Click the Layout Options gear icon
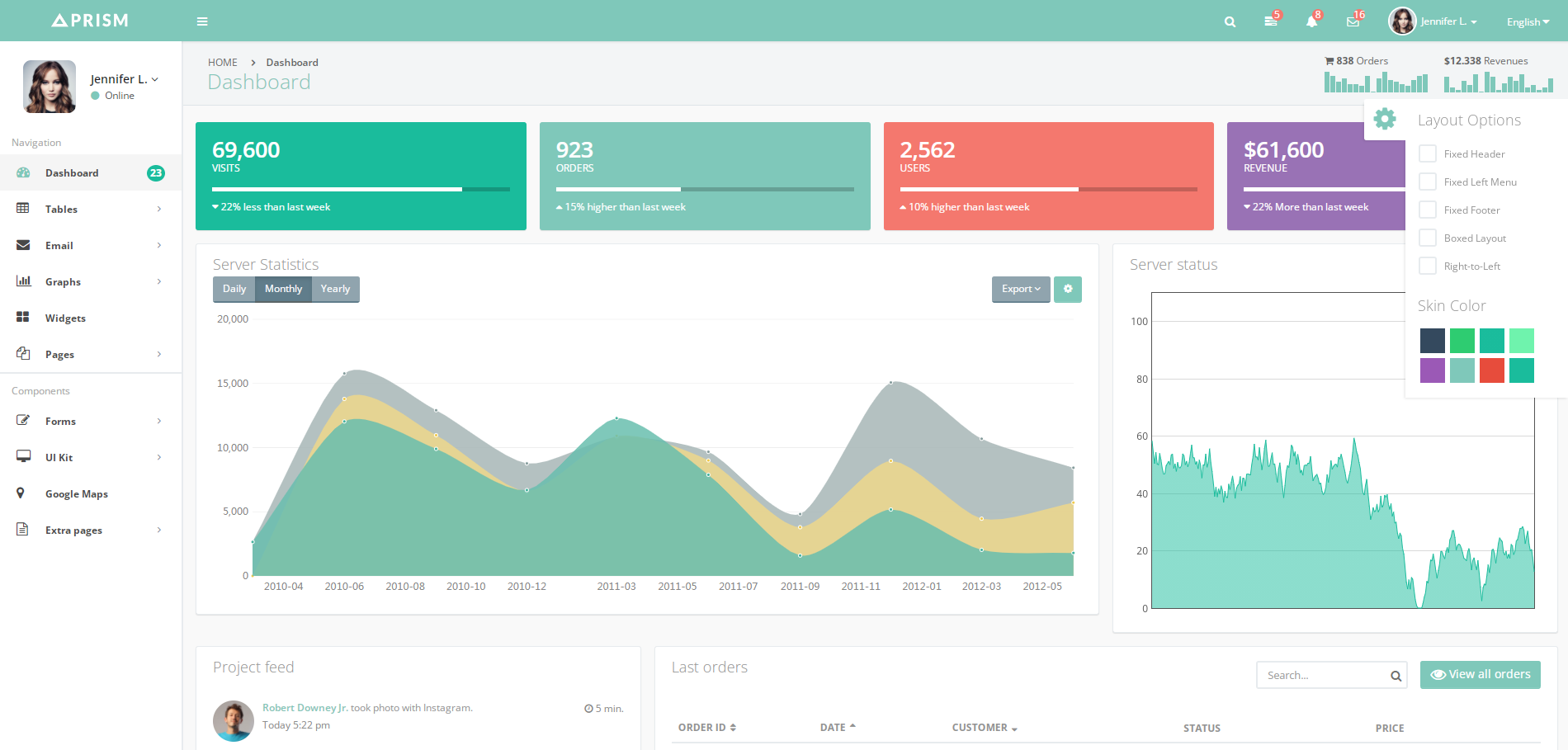Viewport: 1568px width, 750px height. [x=1385, y=120]
